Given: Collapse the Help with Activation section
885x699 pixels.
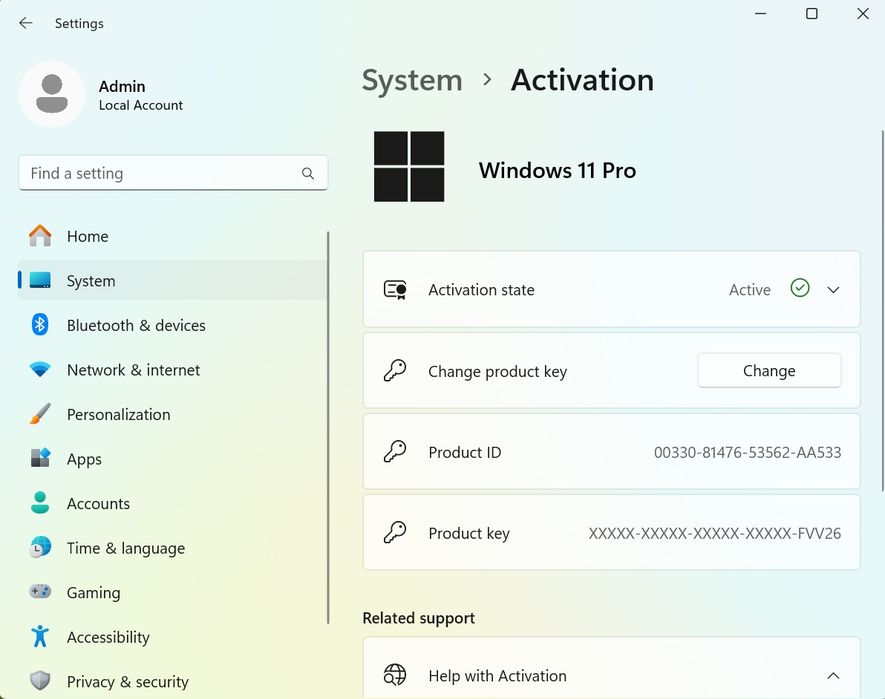Looking at the screenshot, I should (833, 675).
